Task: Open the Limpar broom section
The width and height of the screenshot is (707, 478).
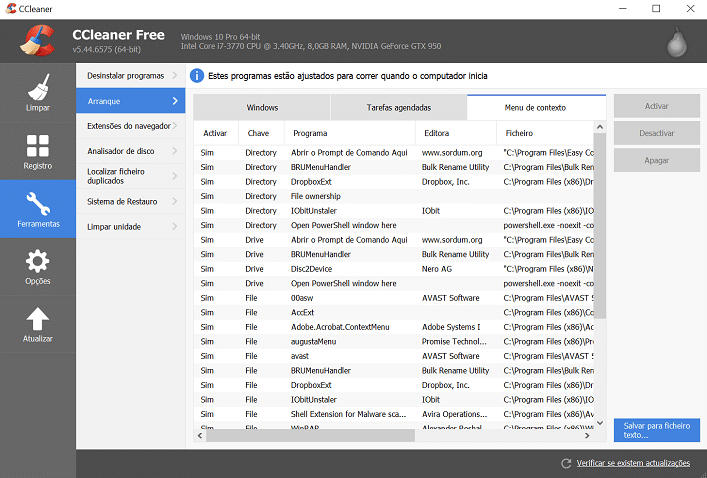Action: (x=38, y=93)
